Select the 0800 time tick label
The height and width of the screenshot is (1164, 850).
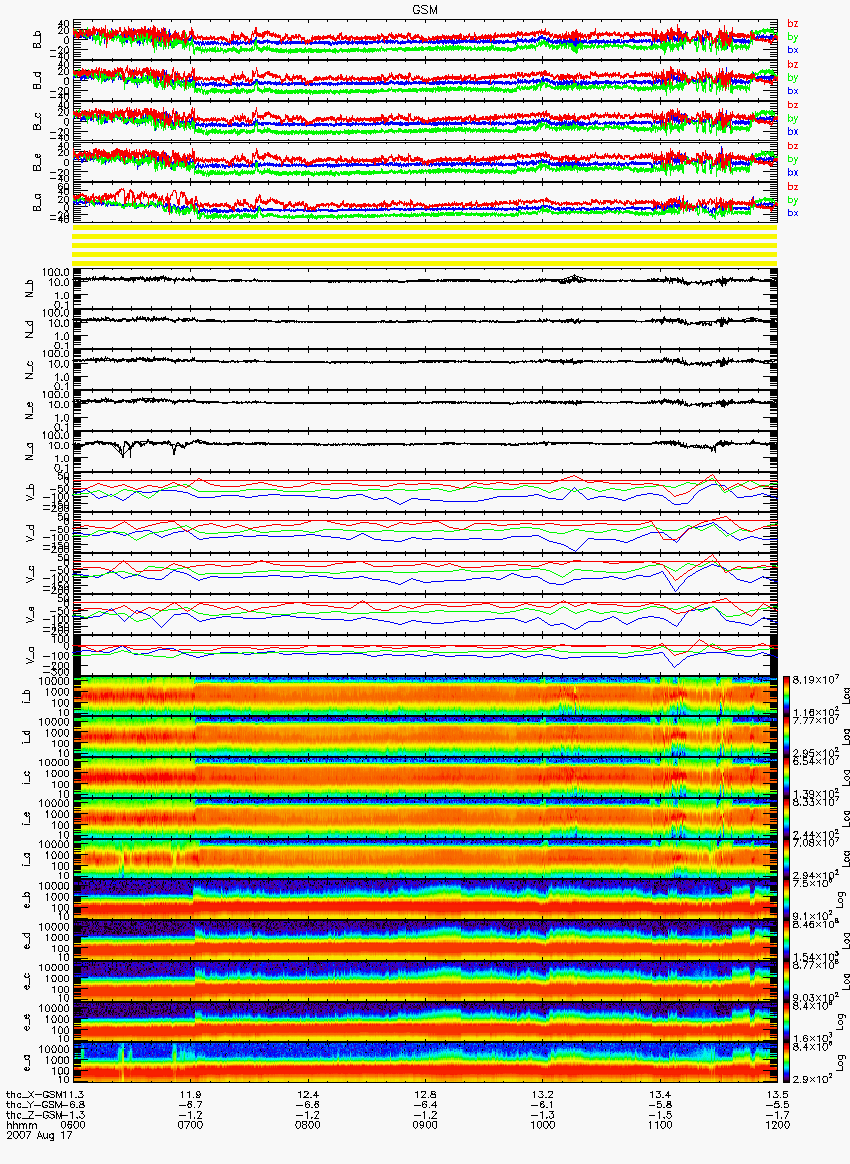coord(308,1124)
